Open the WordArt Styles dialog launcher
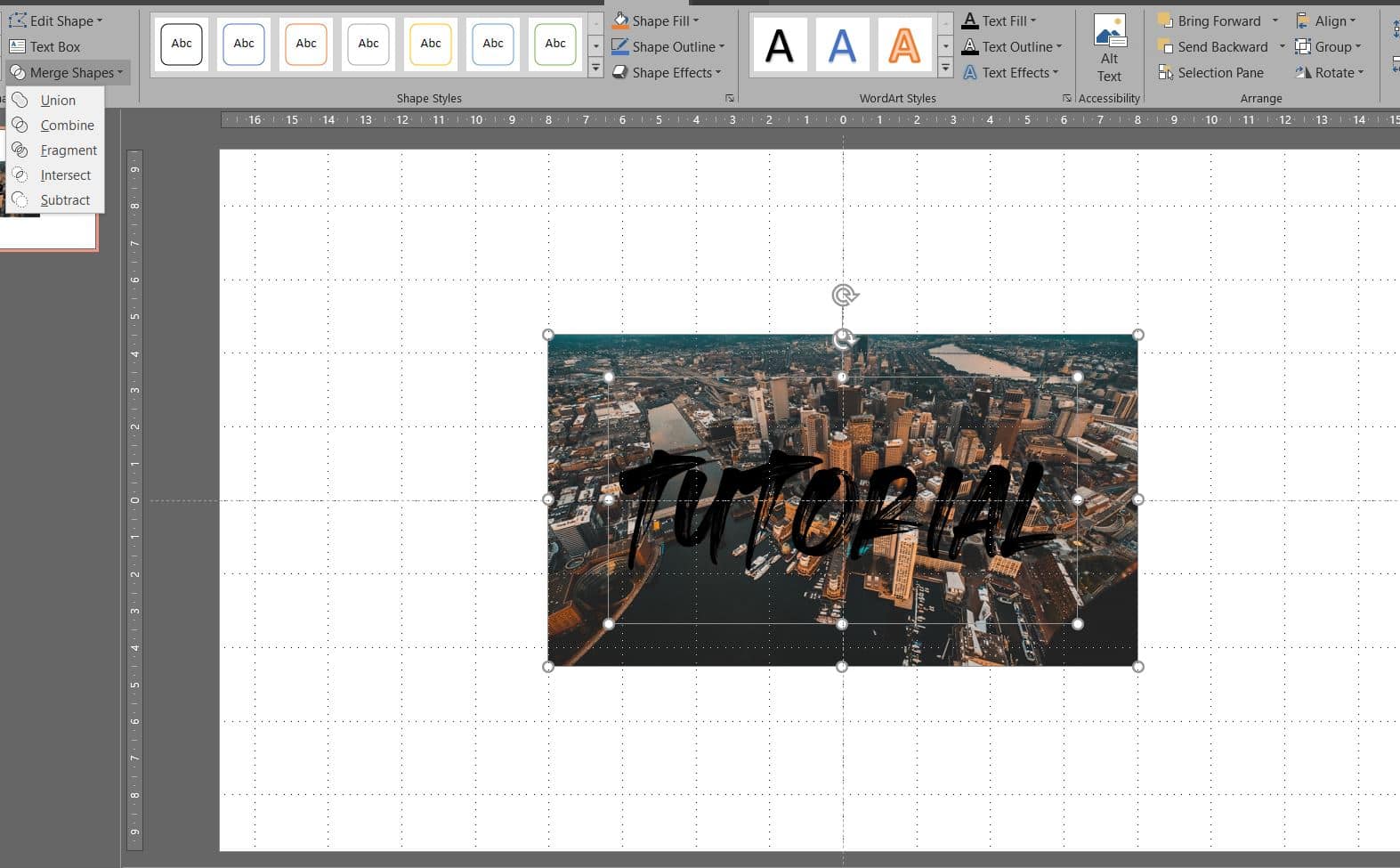The image size is (1400, 868). (1066, 98)
